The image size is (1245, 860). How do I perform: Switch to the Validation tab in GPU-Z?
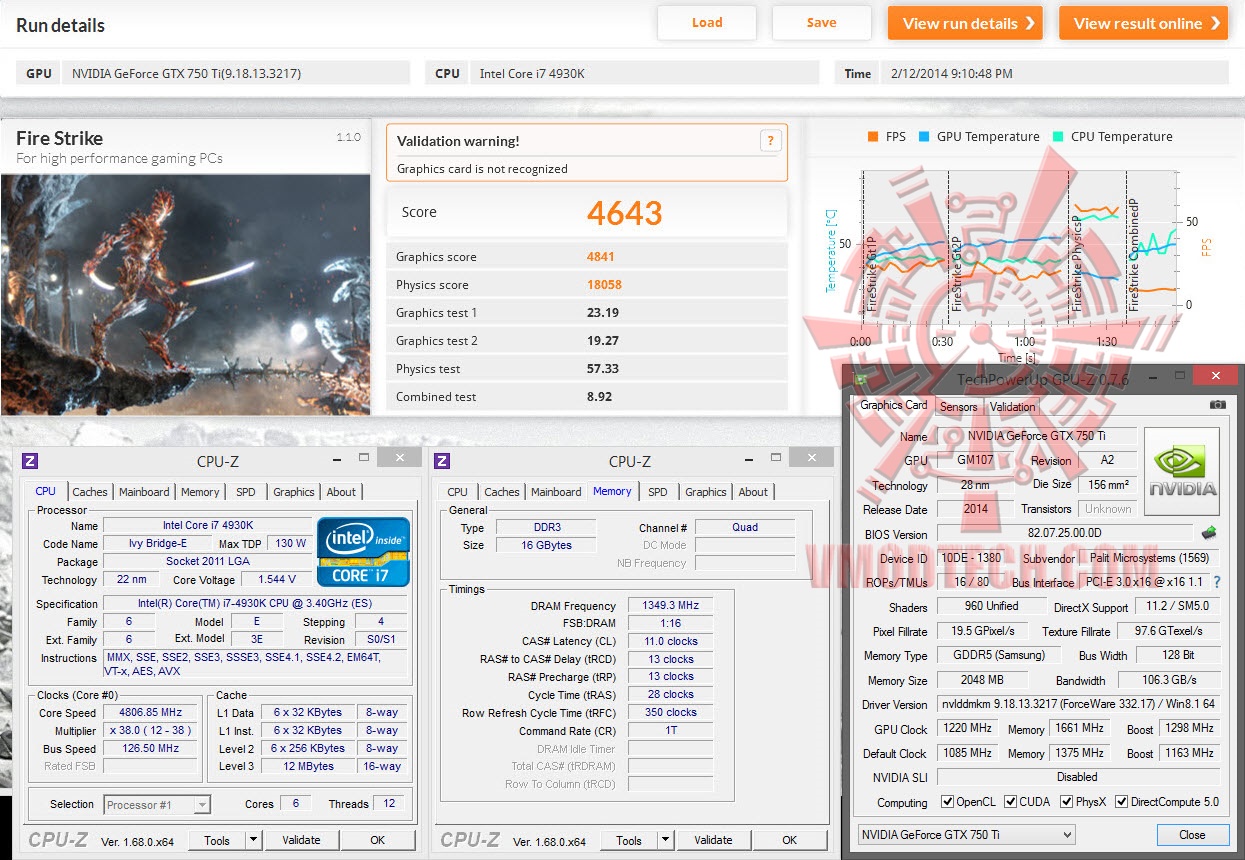[x=1012, y=407]
